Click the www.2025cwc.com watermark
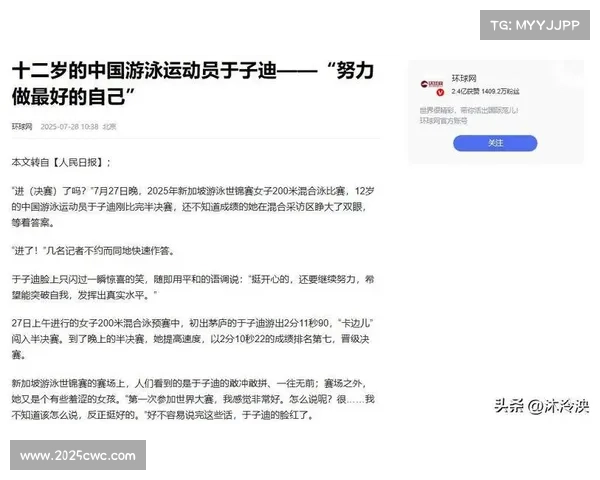Viewport: 600px width, 480px height. coord(78,456)
